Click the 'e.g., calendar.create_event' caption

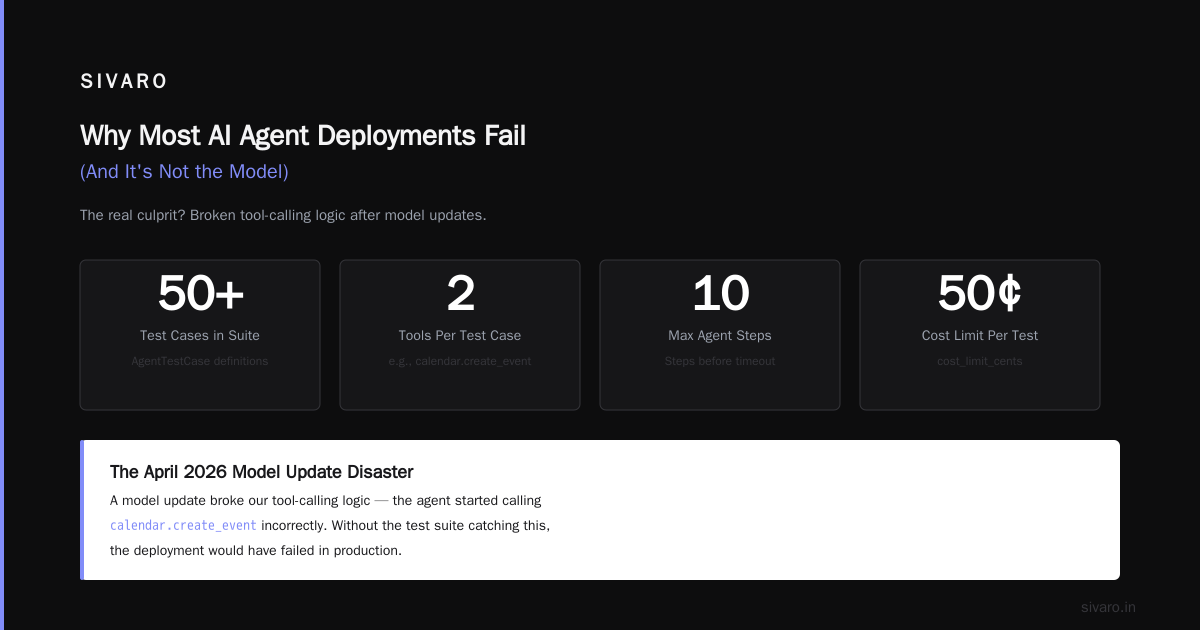(460, 361)
